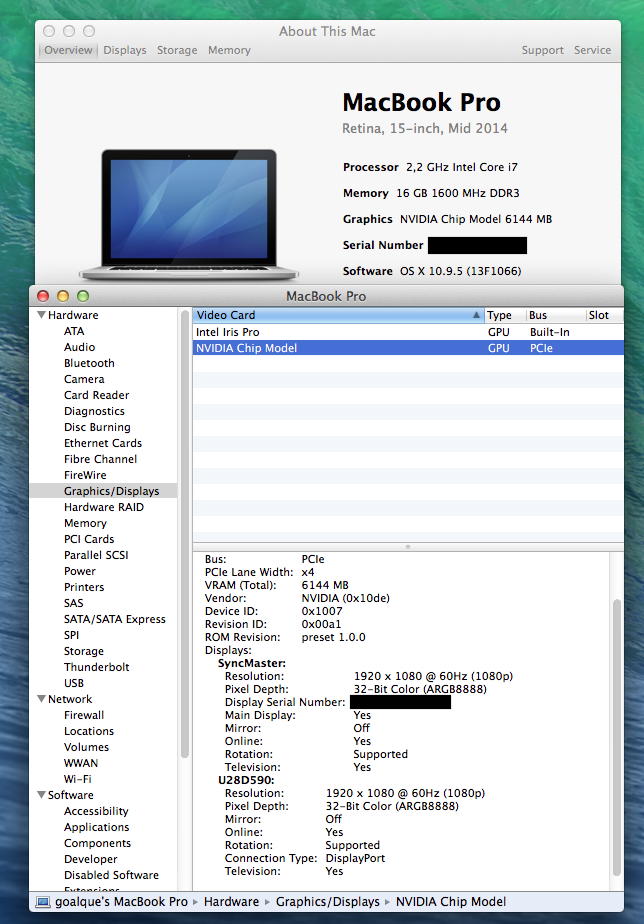This screenshot has width=644, height=924.
Task: Click the Support link
Action: (542, 50)
